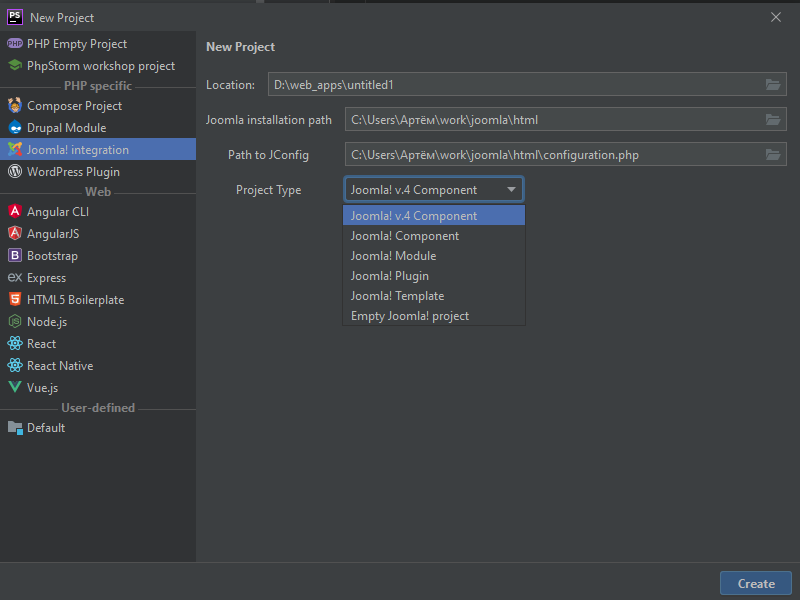Choose React Native in project list
This screenshot has height=600, width=800.
pos(59,366)
